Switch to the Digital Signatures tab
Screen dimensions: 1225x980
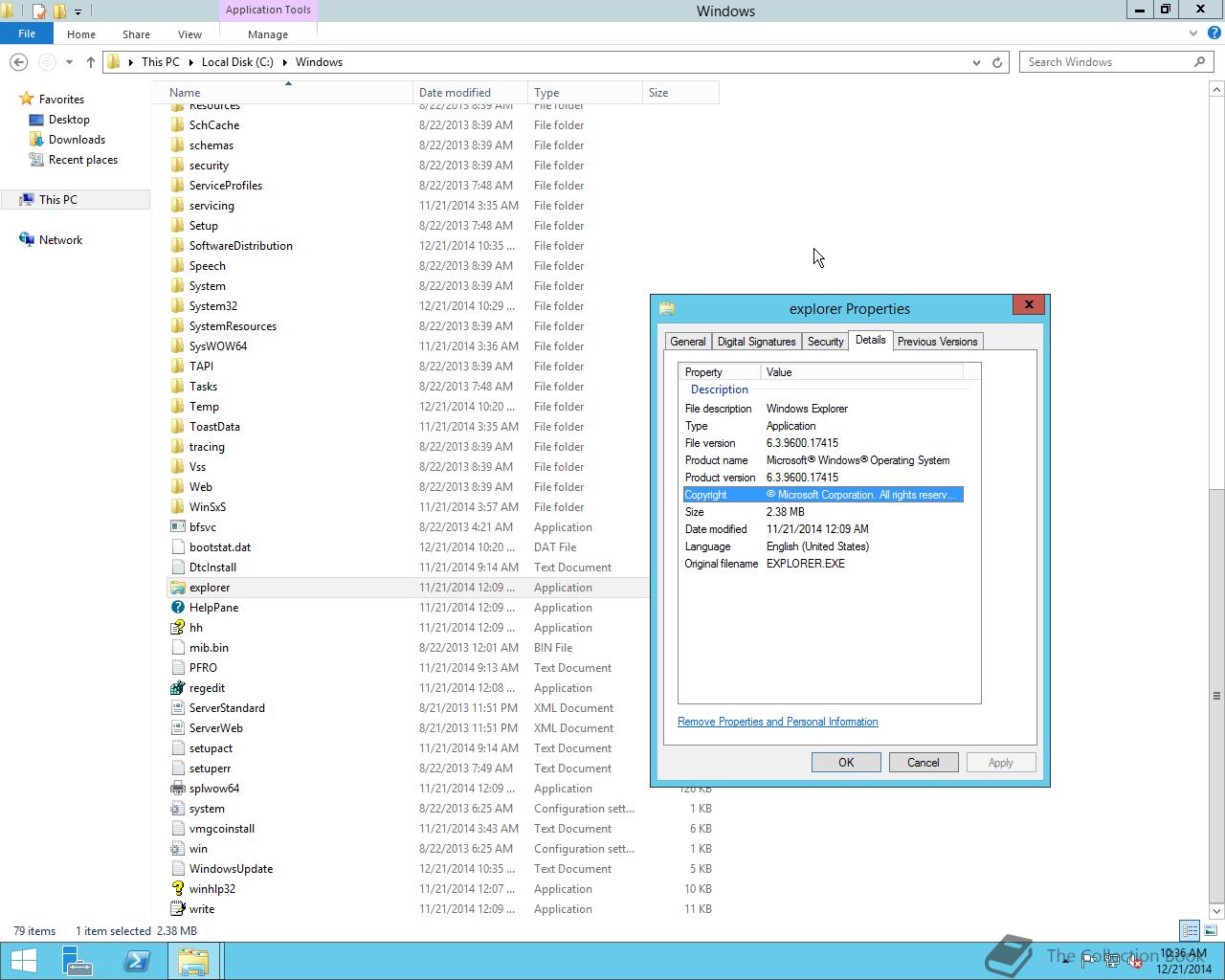pyautogui.click(x=756, y=342)
